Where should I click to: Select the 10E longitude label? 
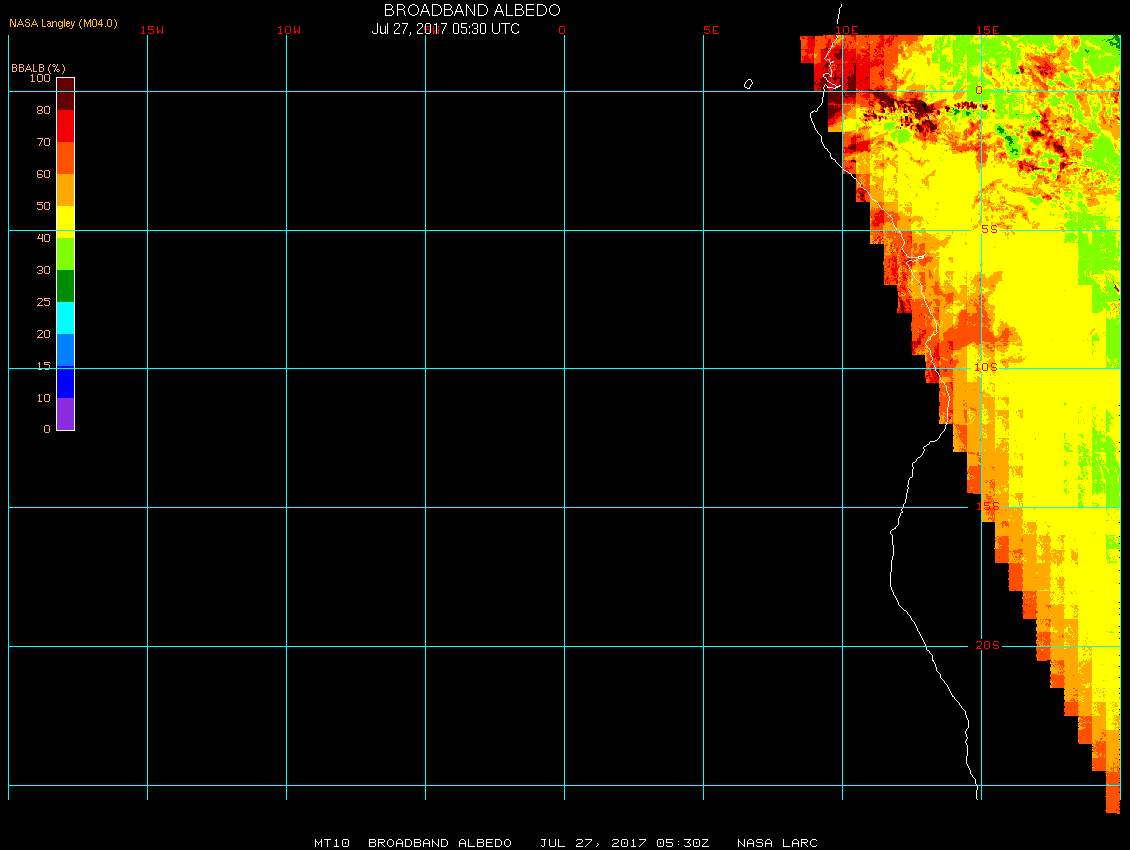(847, 30)
